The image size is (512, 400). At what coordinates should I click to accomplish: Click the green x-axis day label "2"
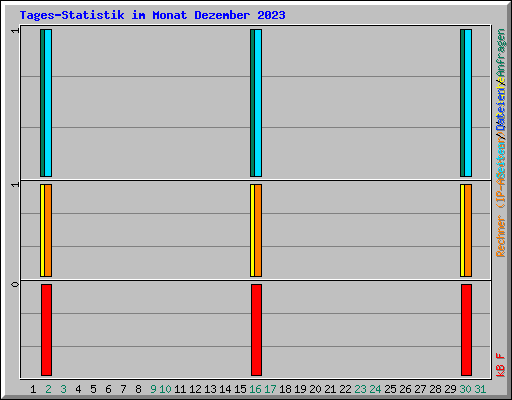pyautogui.click(x=48, y=389)
